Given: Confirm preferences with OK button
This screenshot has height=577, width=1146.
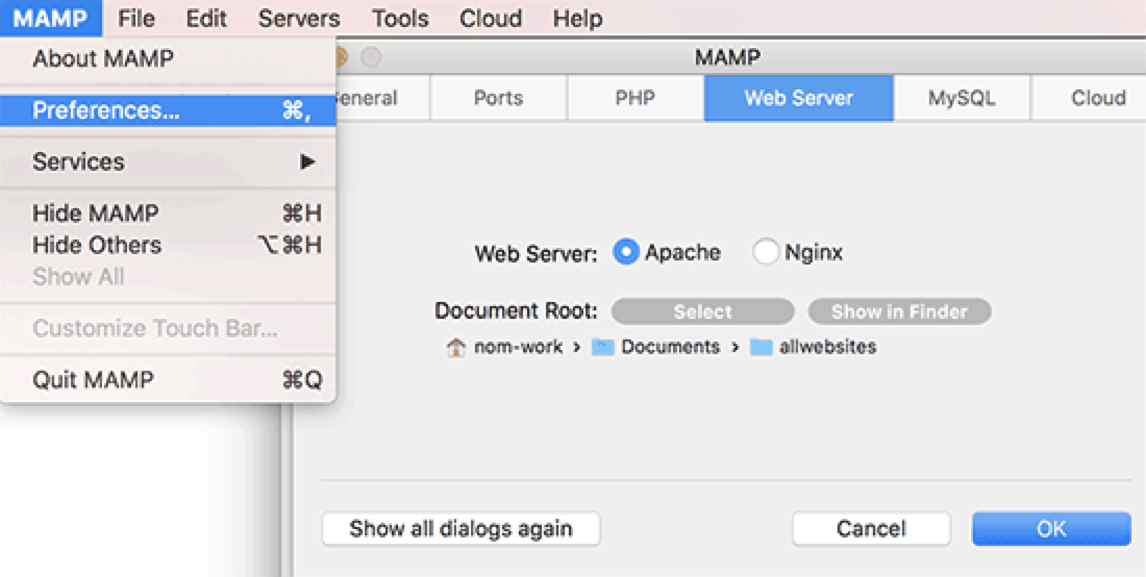Looking at the screenshot, I should 1051,529.
